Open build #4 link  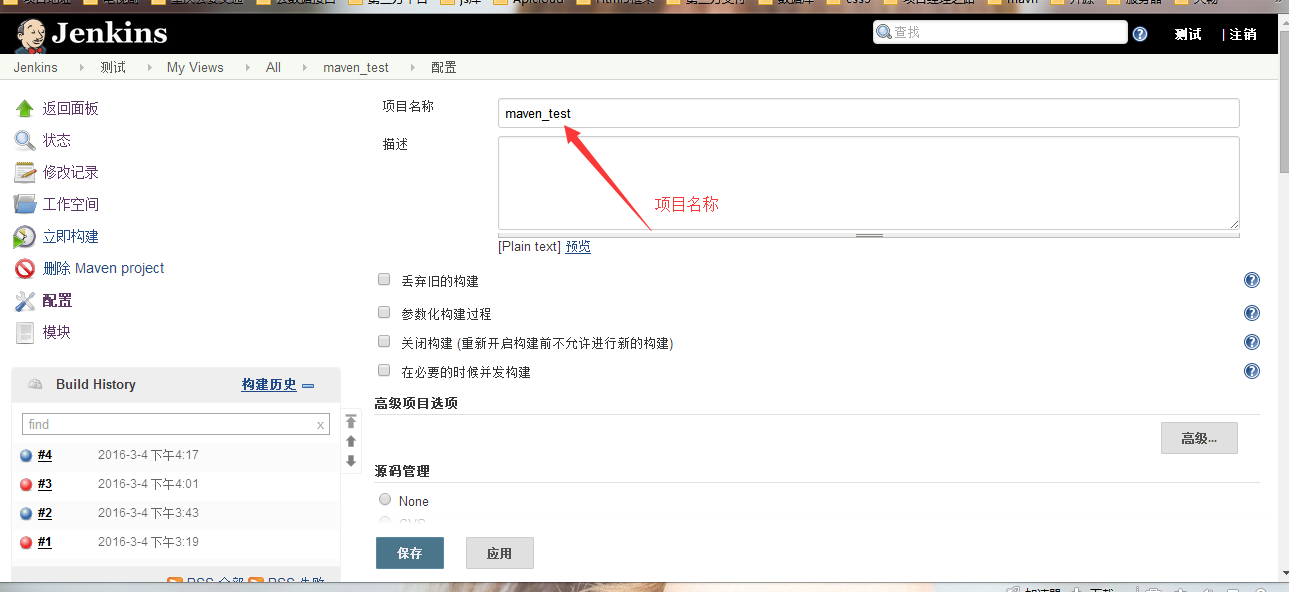point(45,455)
